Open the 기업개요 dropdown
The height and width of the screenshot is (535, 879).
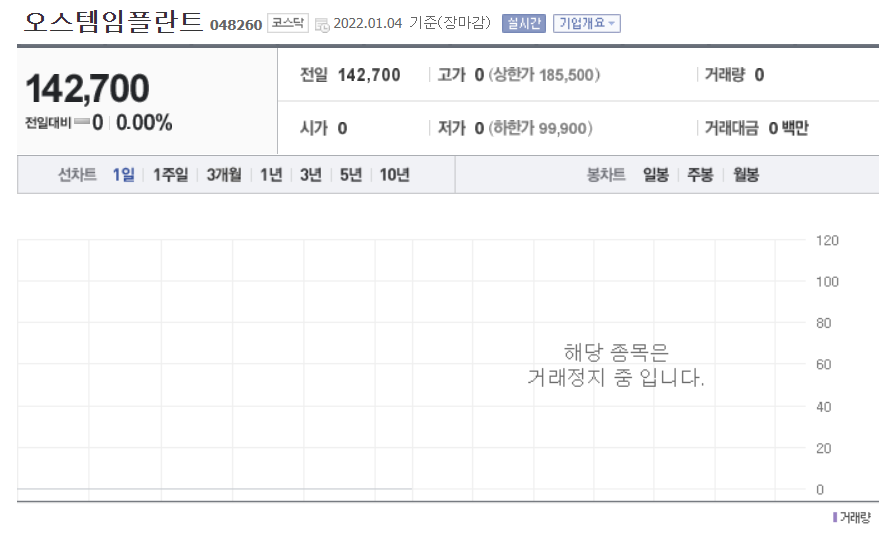tap(587, 24)
